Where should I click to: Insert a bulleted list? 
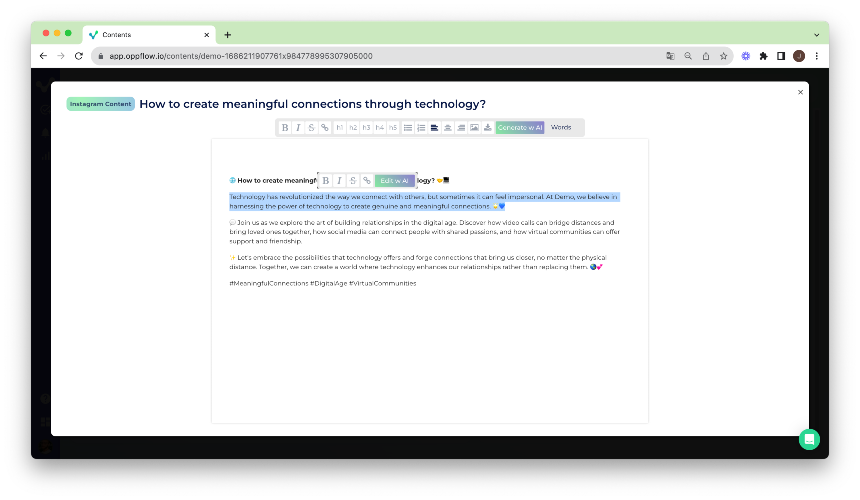click(408, 128)
